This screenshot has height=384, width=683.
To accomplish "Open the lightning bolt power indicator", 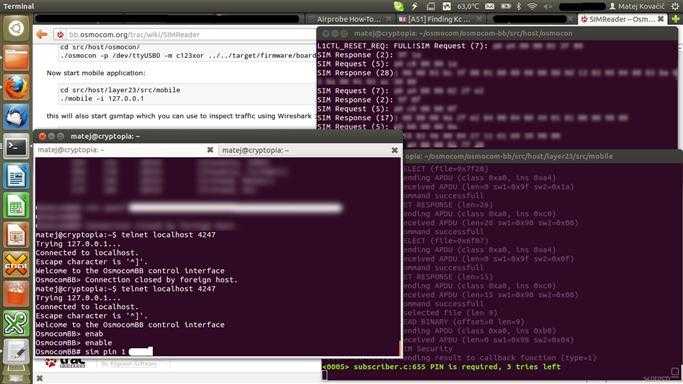I will [415, 6].
